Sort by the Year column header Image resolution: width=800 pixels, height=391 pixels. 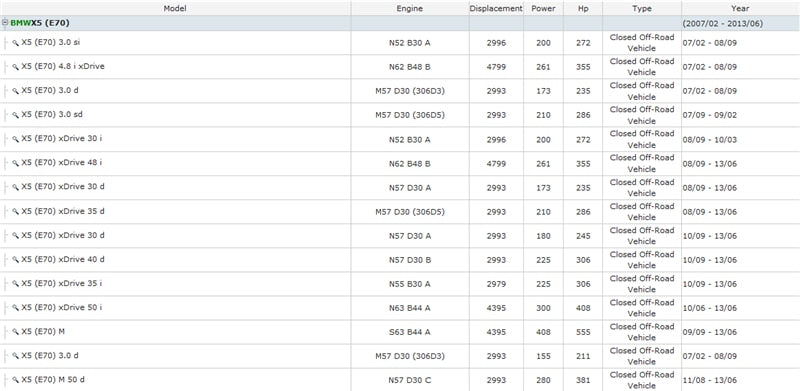[x=740, y=8]
